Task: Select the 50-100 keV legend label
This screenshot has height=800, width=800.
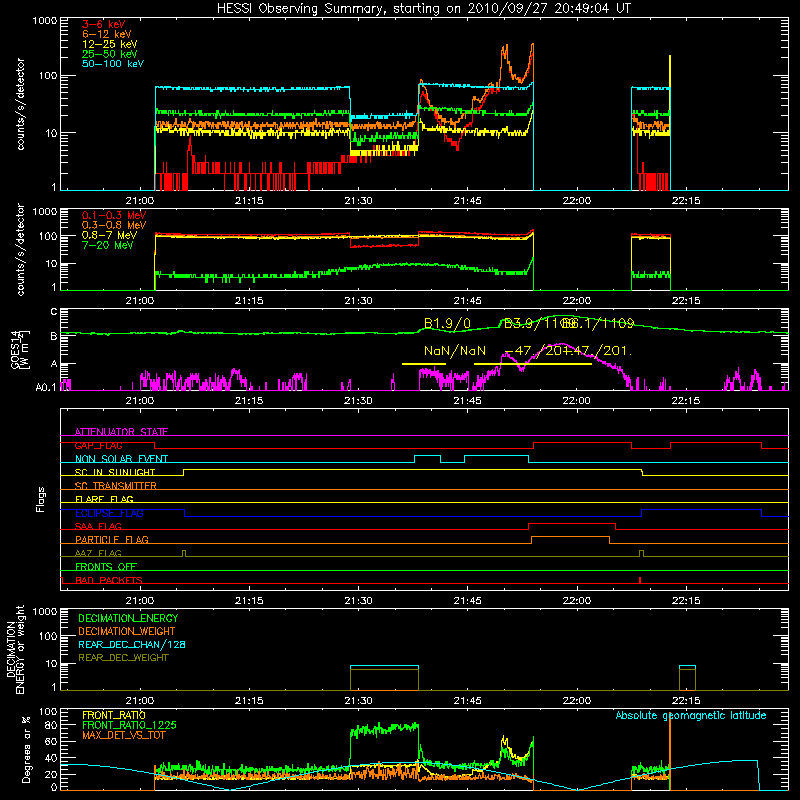Action: tap(113, 64)
